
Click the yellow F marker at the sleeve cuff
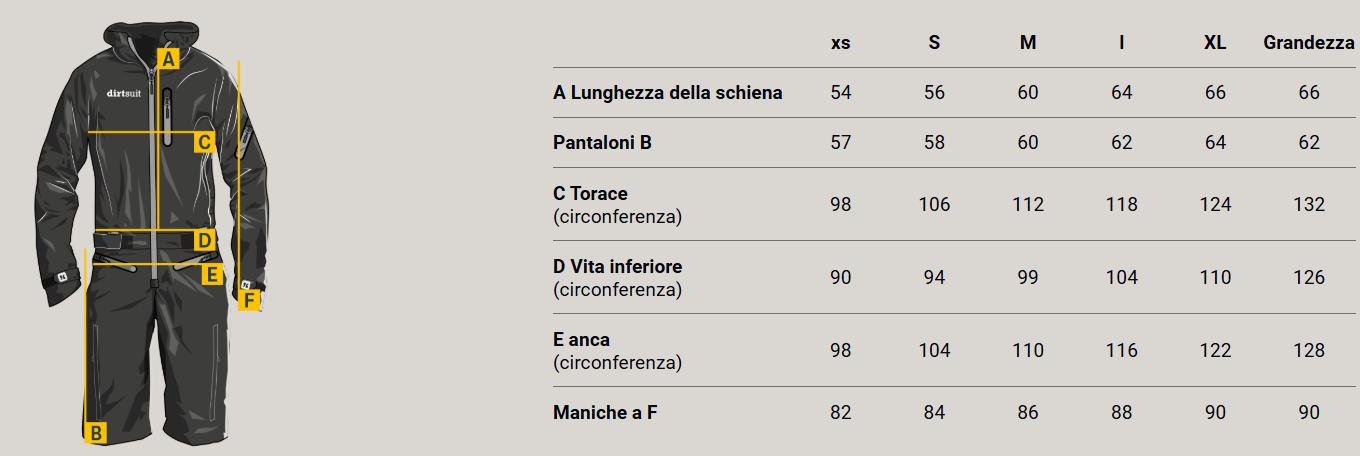tap(249, 299)
